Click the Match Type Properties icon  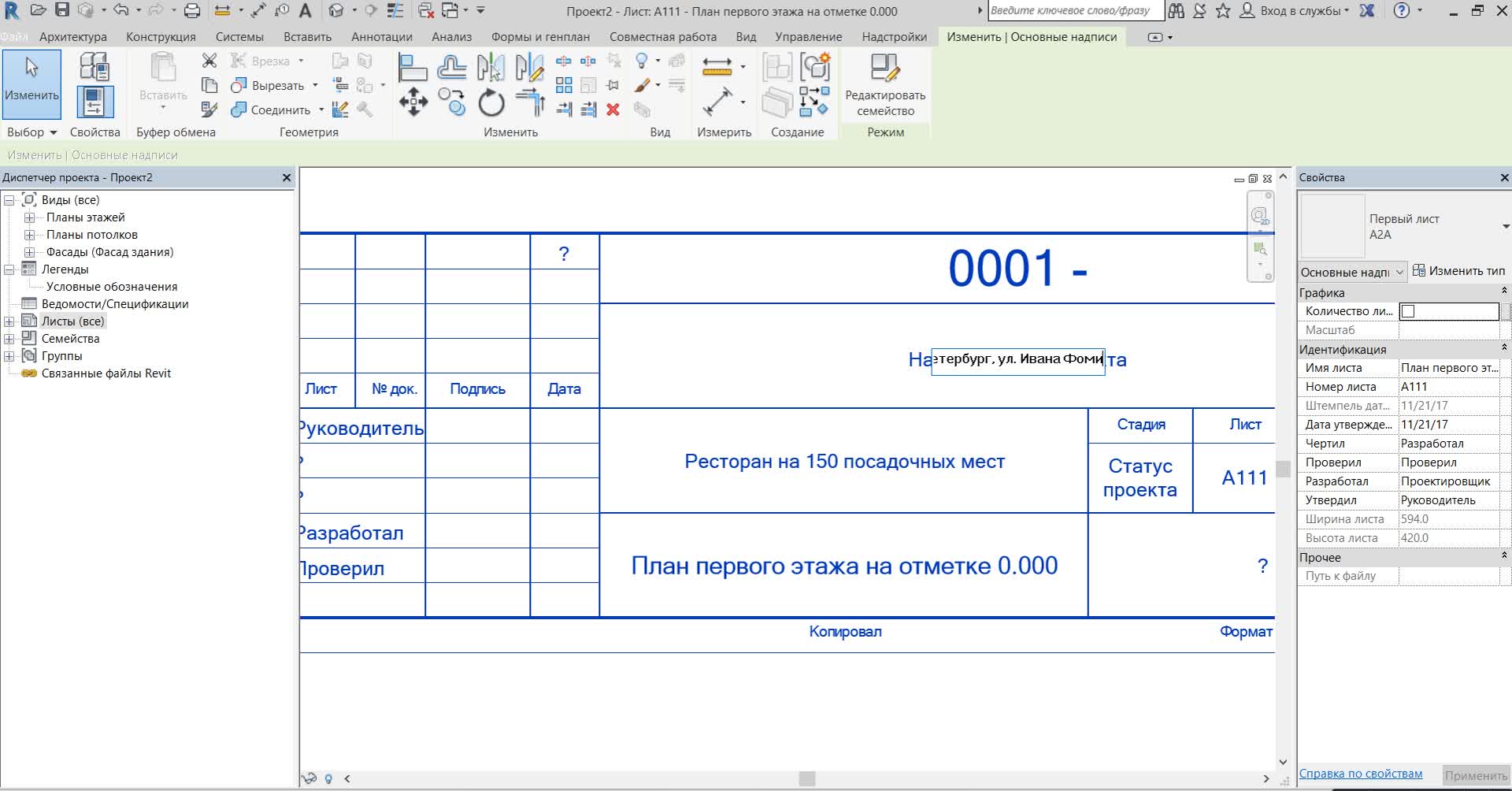pos(209,110)
